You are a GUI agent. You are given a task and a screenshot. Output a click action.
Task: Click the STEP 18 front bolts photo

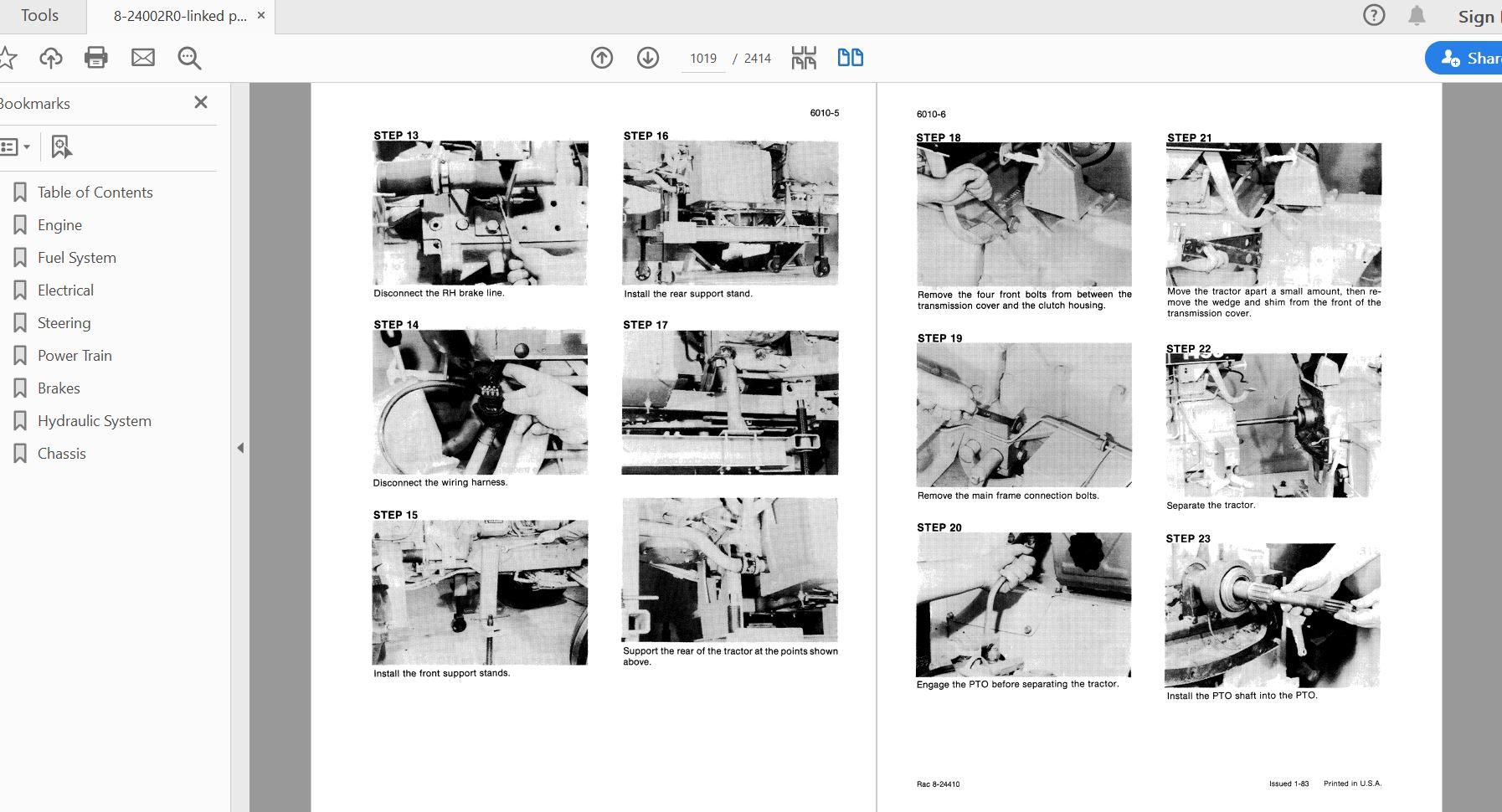coord(1024,215)
